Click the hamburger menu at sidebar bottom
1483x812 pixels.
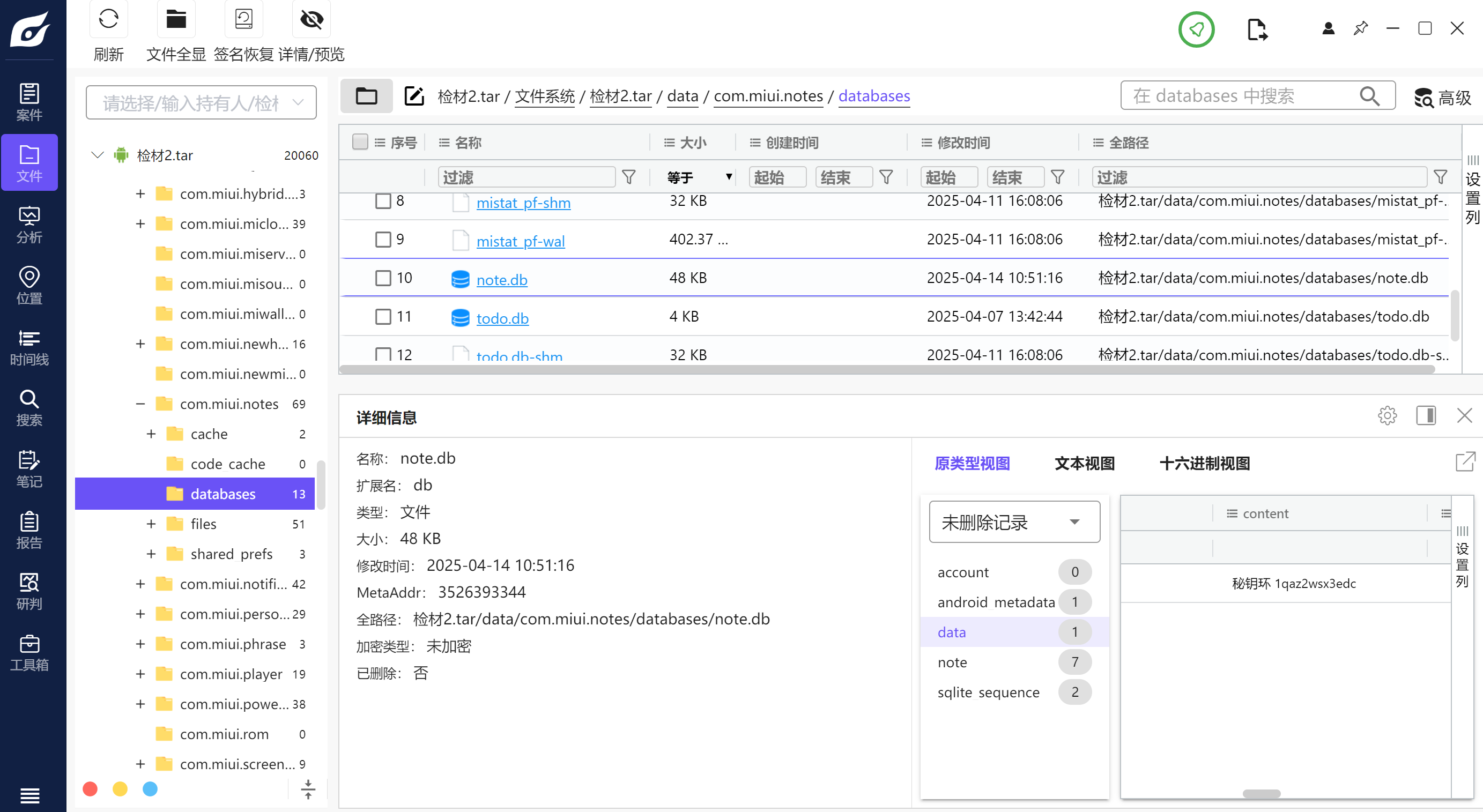tap(29, 795)
